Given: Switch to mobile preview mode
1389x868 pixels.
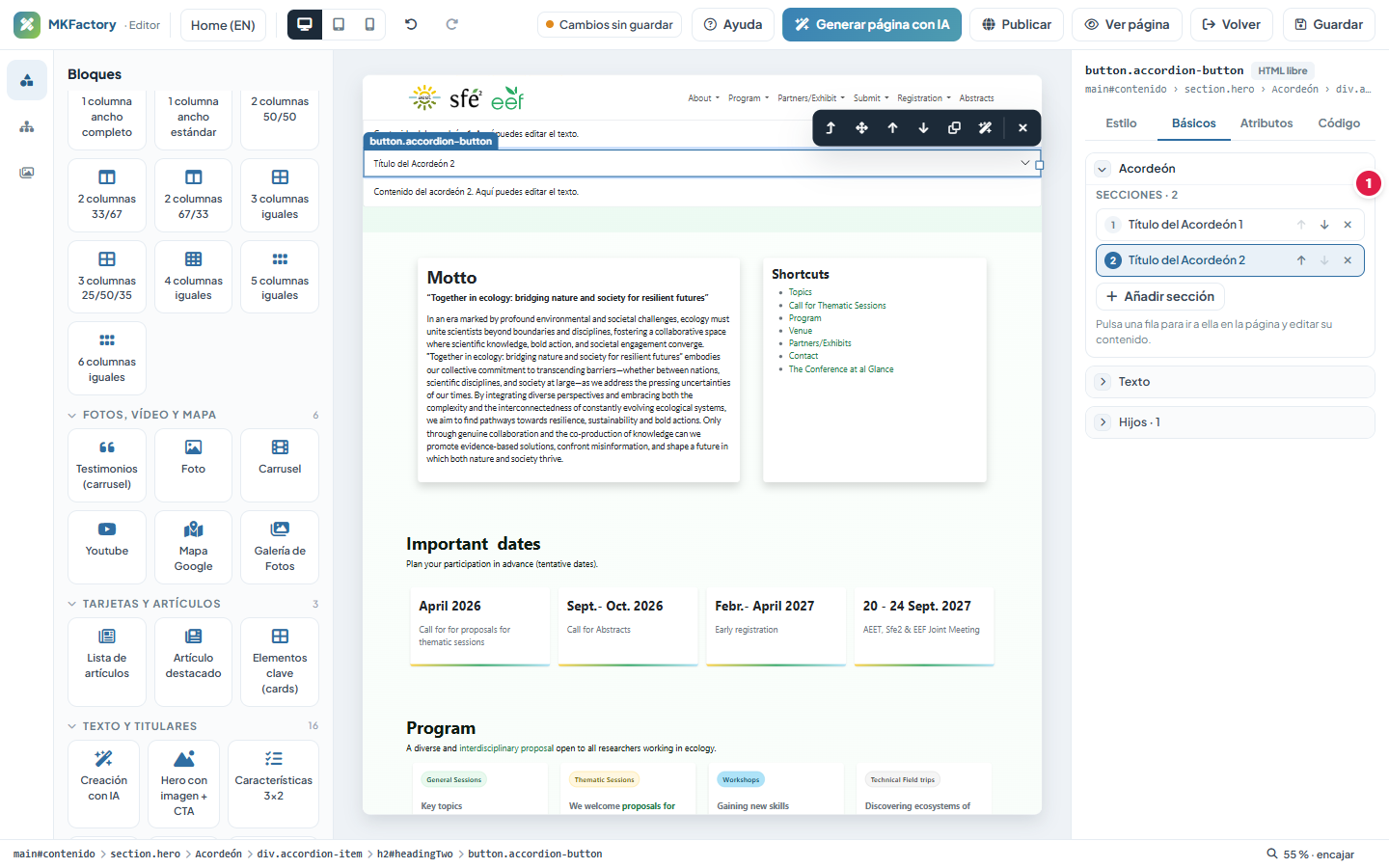Looking at the screenshot, I should tap(369, 24).
